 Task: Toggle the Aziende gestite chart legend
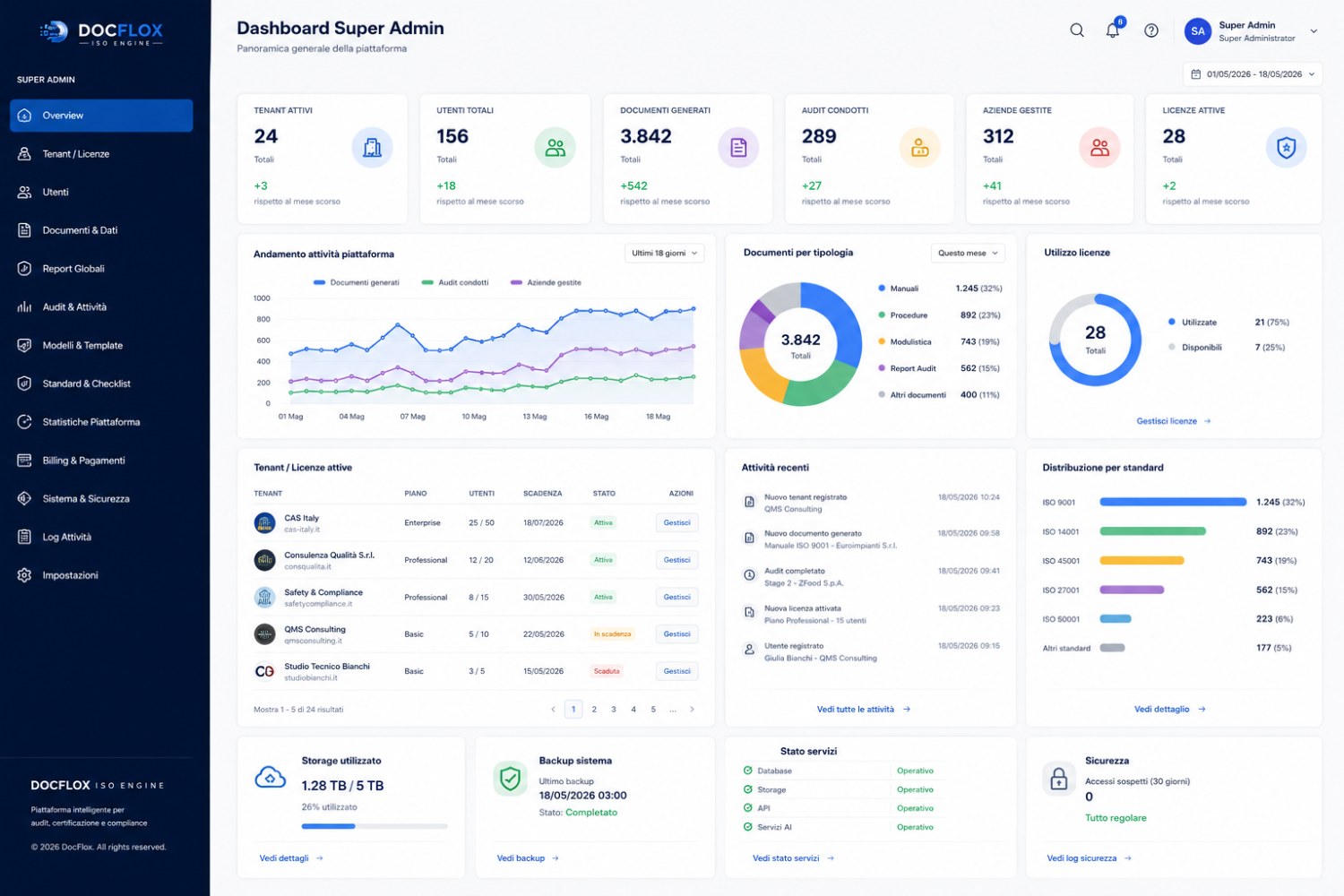546,282
